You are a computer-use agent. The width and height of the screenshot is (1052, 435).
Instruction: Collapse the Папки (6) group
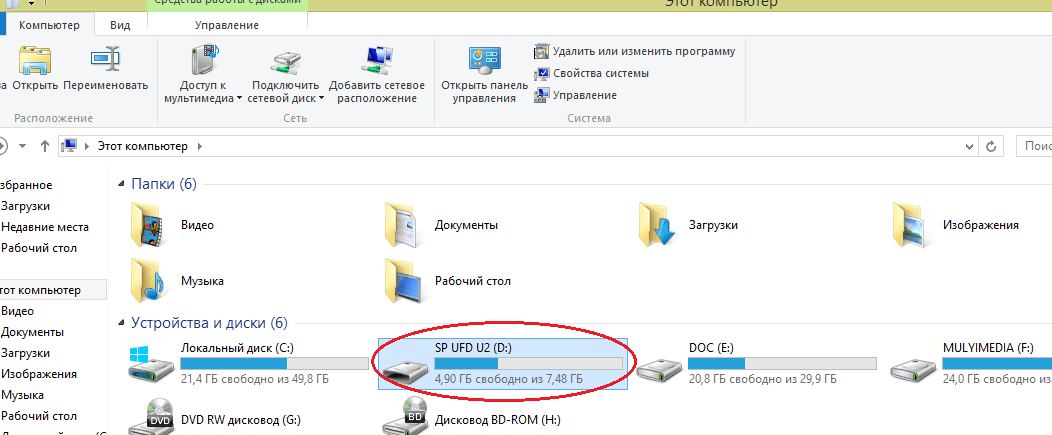click(x=121, y=184)
